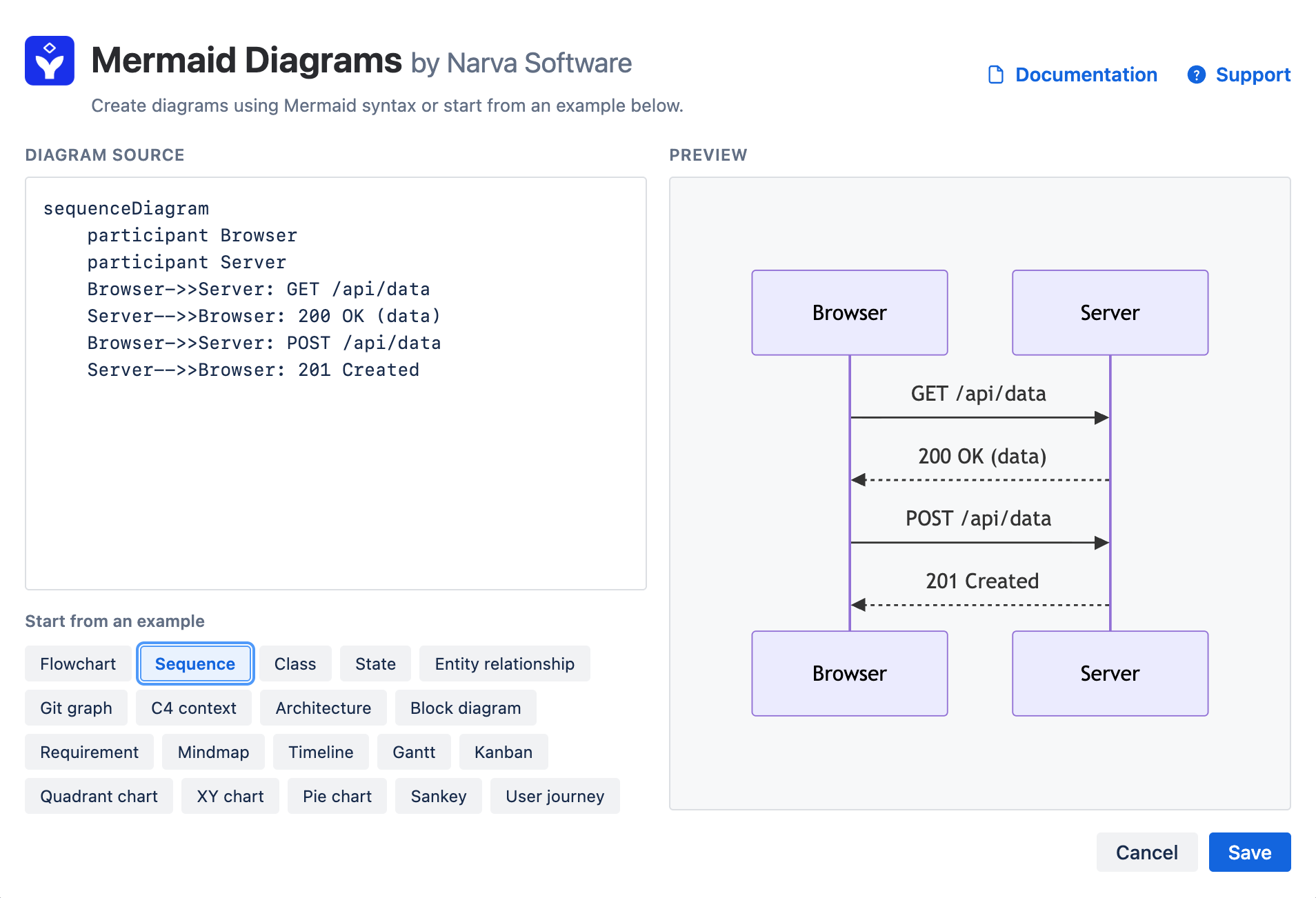Click the '200 OK (data)' message label in preview
Screen dimensions: 1316x898
[x=982, y=457]
